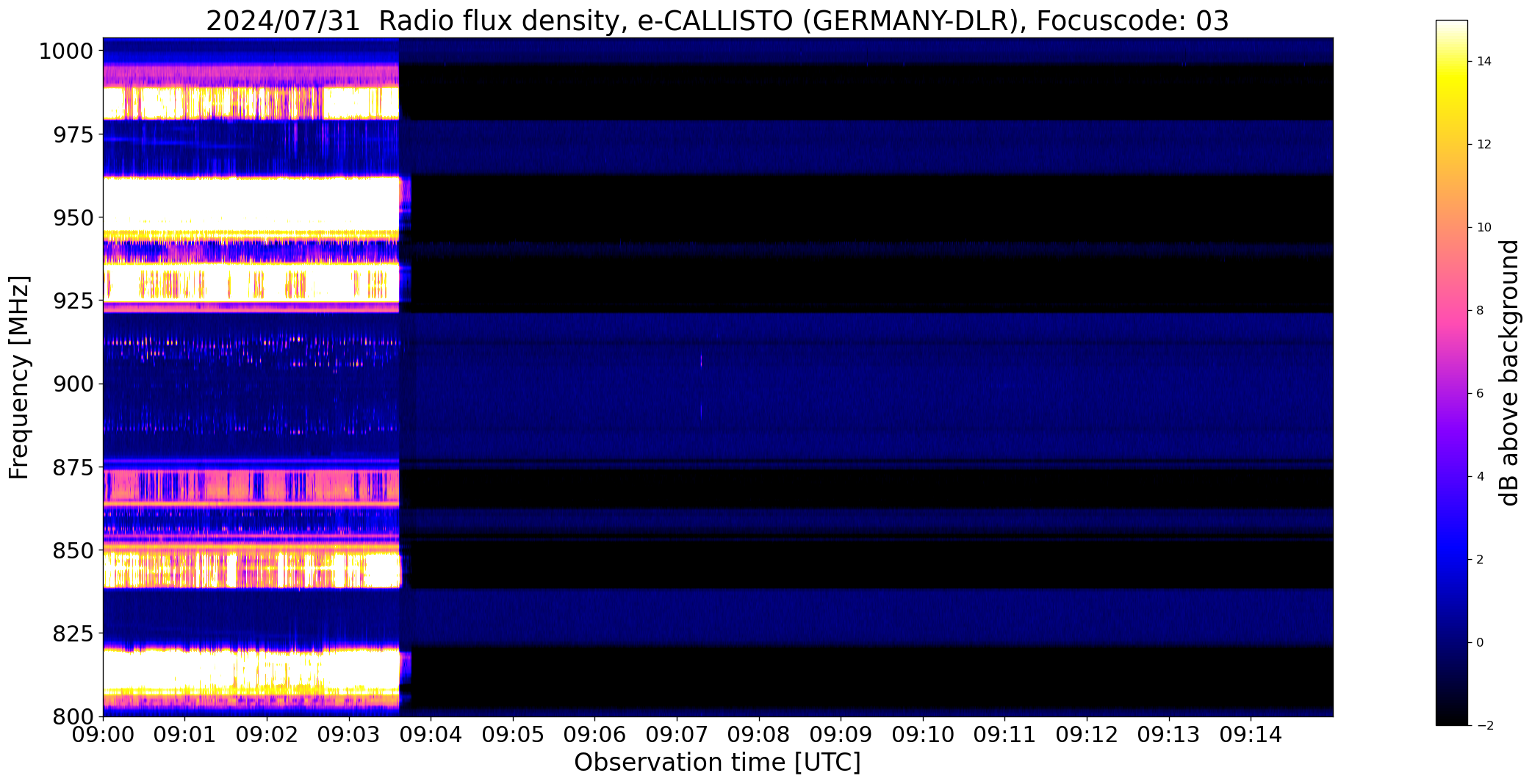1532x784 pixels.
Task: Click the pink emission band near 870 MHz
Action: pyautogui.click(x=251, y=486)
